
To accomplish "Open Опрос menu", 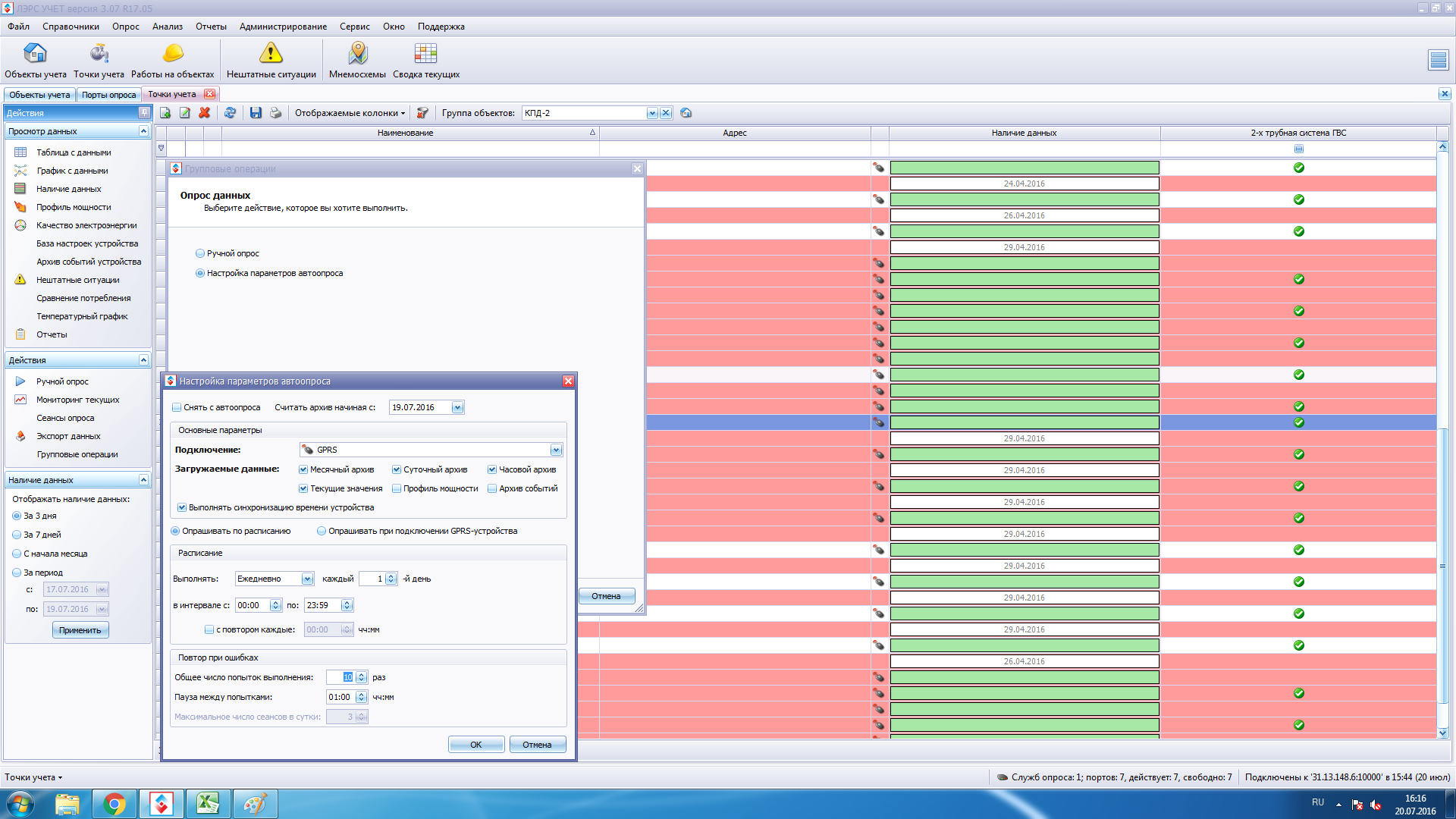I will click(x=126, y=27).
